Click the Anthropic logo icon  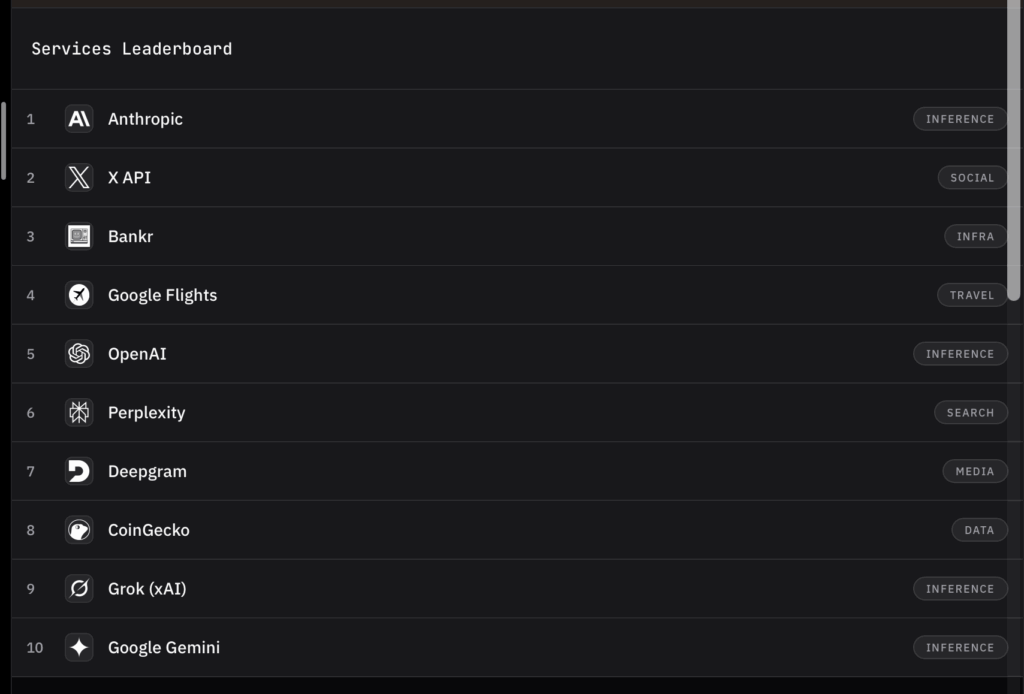(79, 119)
